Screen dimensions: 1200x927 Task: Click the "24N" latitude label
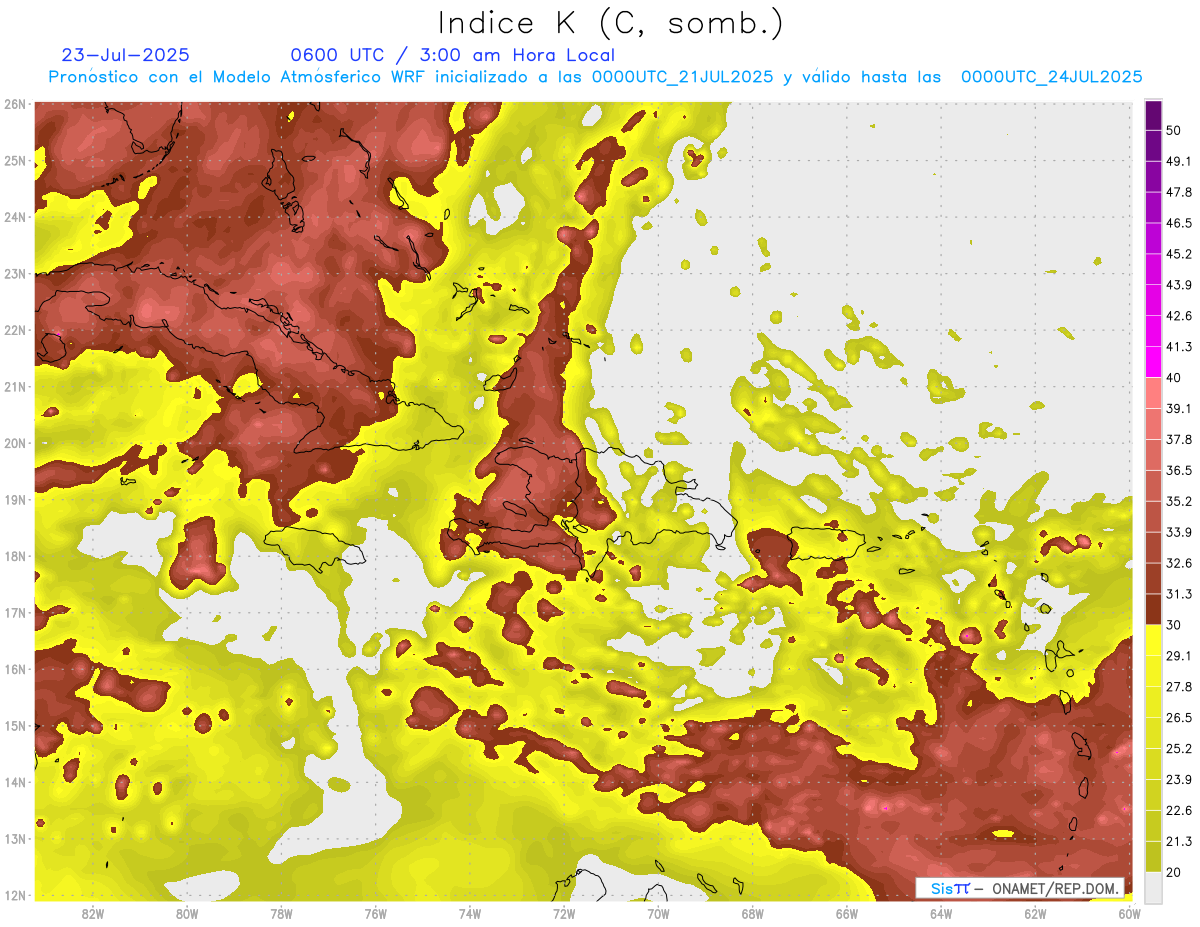tap(15, 217)
